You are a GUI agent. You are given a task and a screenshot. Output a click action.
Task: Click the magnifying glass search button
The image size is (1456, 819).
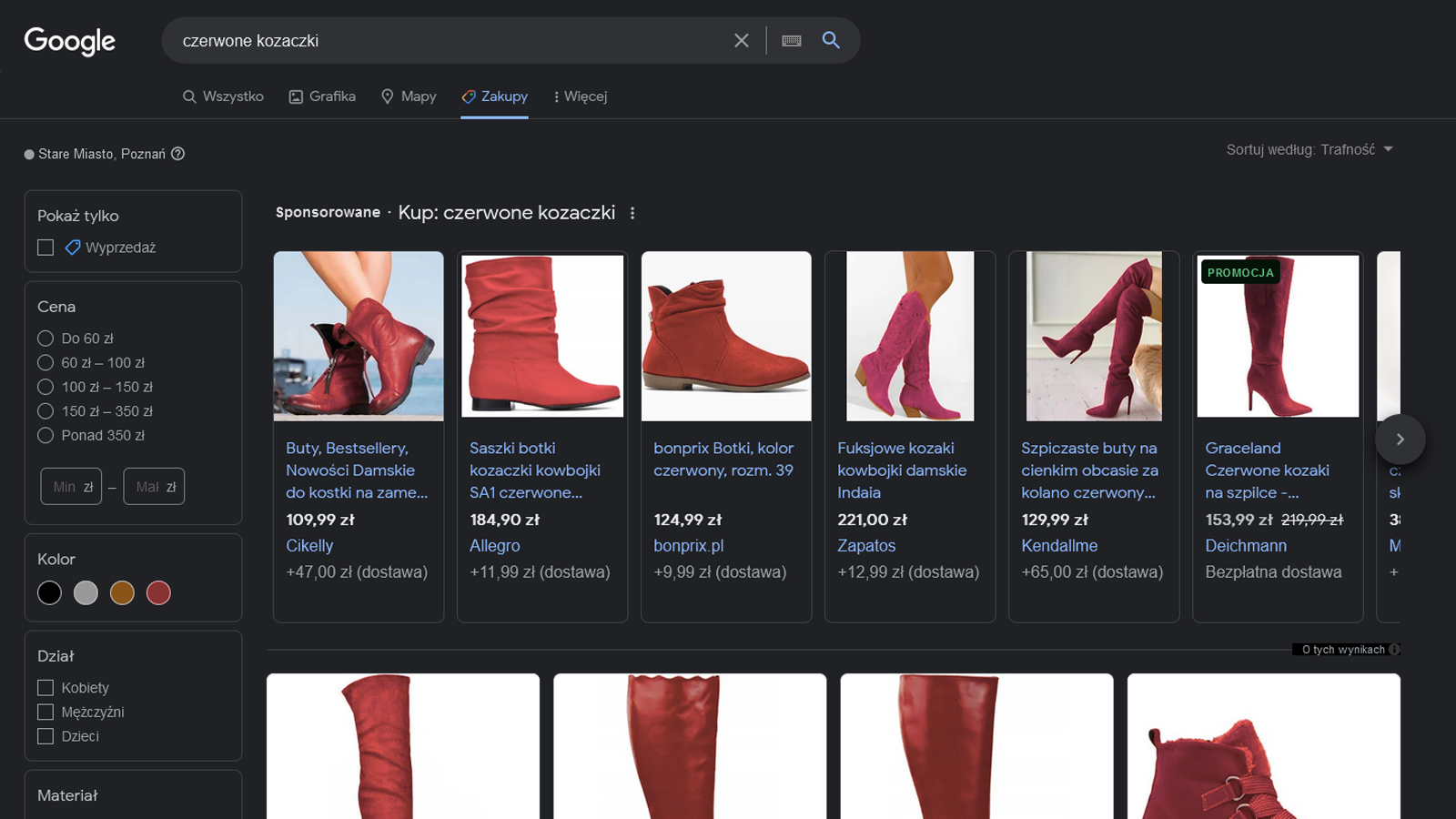pyautogui.click(x=831, y=40)
